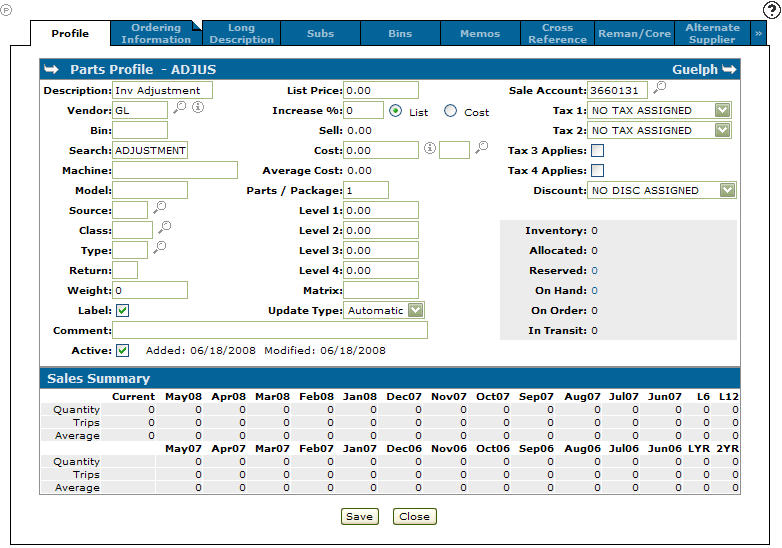Open the Update Type dropdown
The image size is (782, 548).
(x=415, y=310)
